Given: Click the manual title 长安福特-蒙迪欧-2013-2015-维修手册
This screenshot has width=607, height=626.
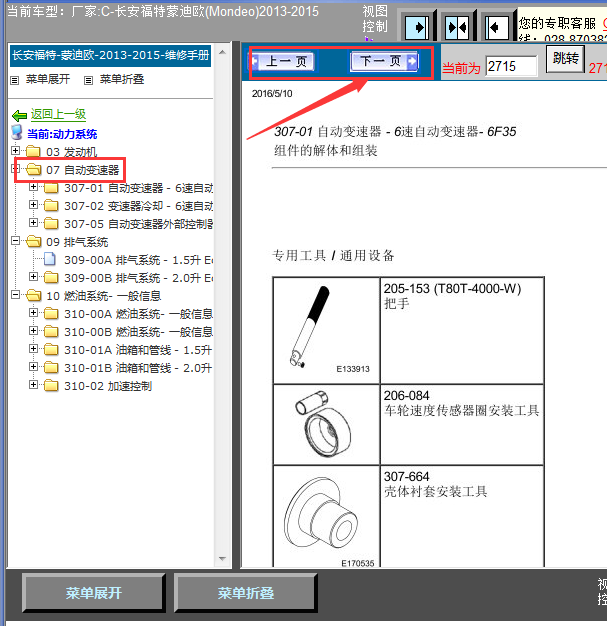Looking at the screenshot, I should 110,55.
